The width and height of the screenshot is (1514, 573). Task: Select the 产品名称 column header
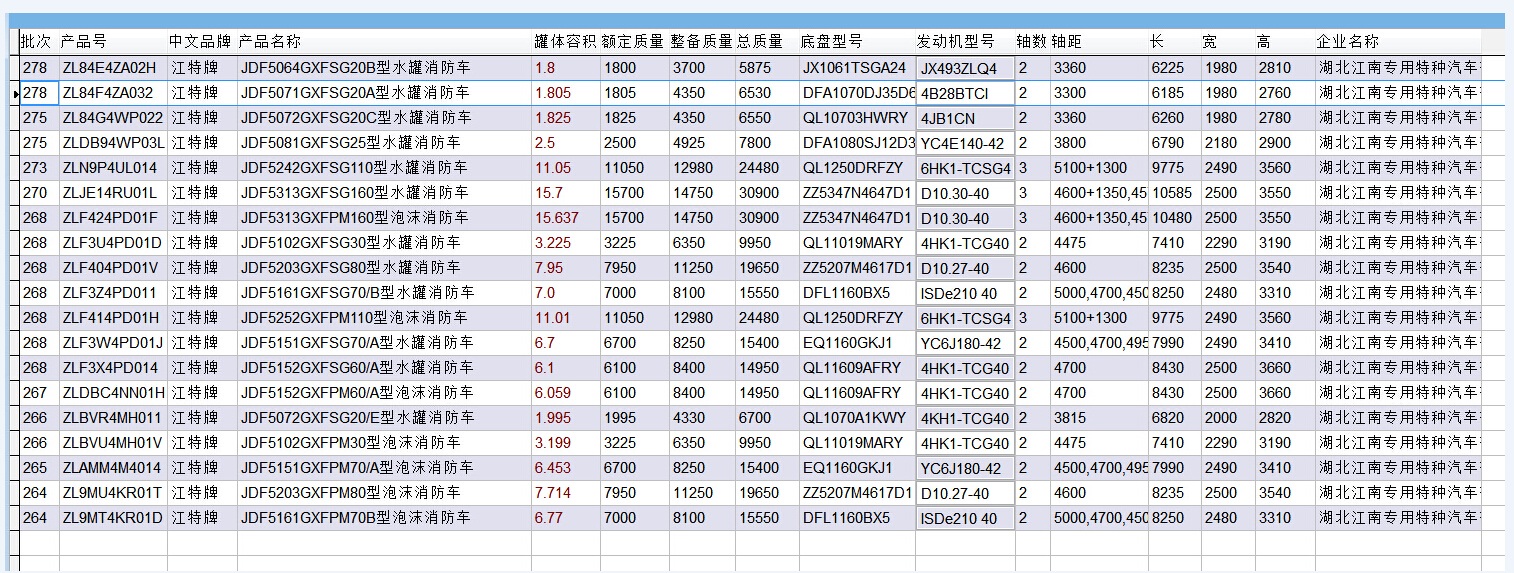click(269, 42)
